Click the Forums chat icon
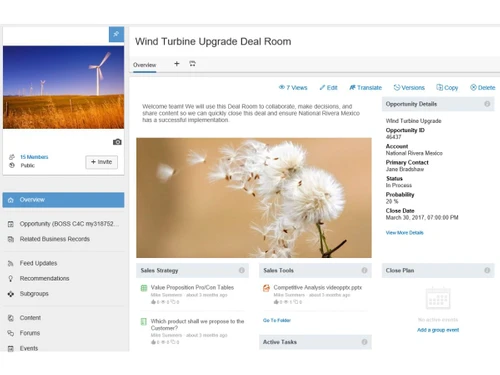The width and height of the screenshot is (500, 375). click(x=11, y=333)
